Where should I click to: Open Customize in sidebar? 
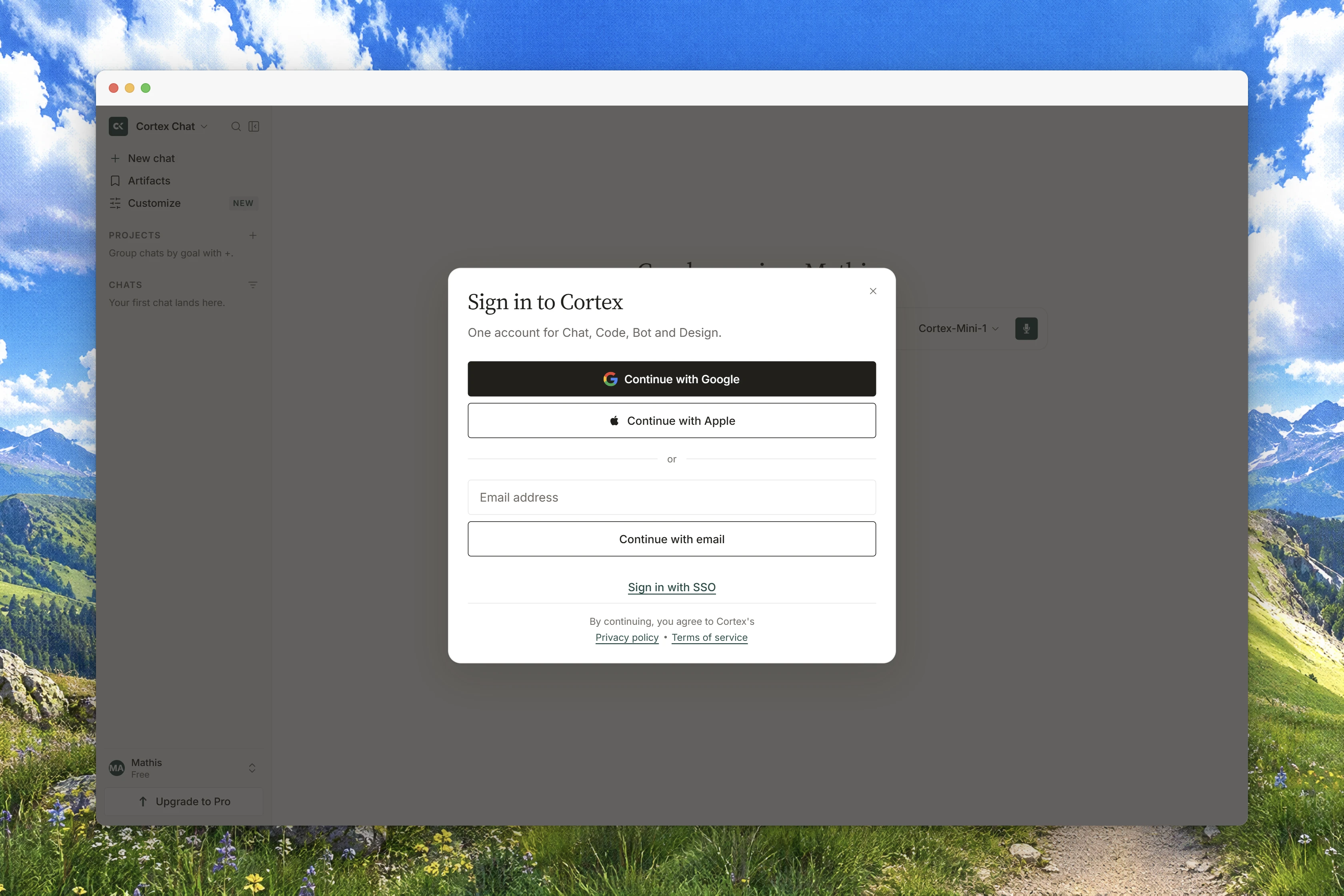pos(183,203)
